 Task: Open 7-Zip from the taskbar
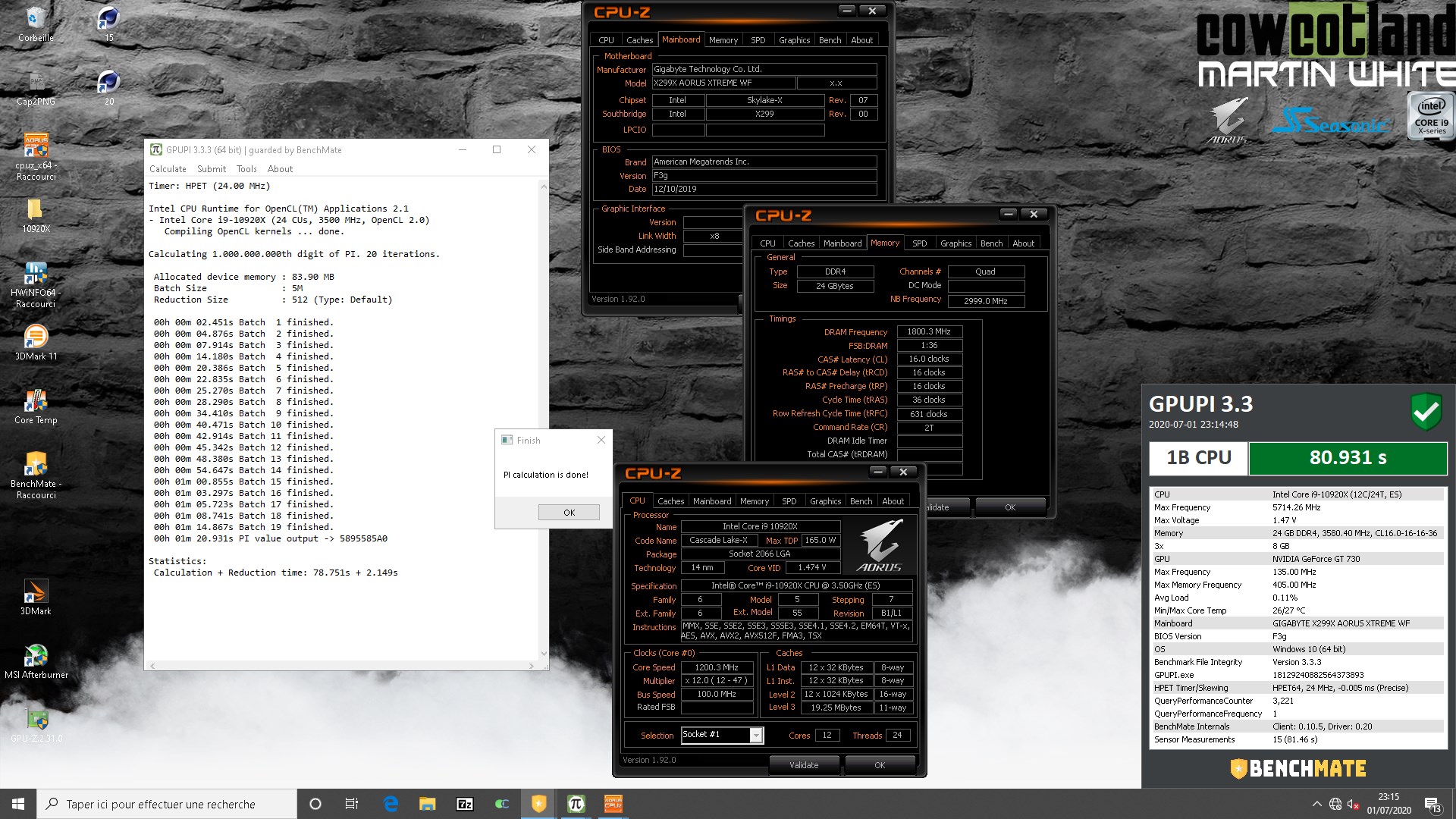[465, 804]
